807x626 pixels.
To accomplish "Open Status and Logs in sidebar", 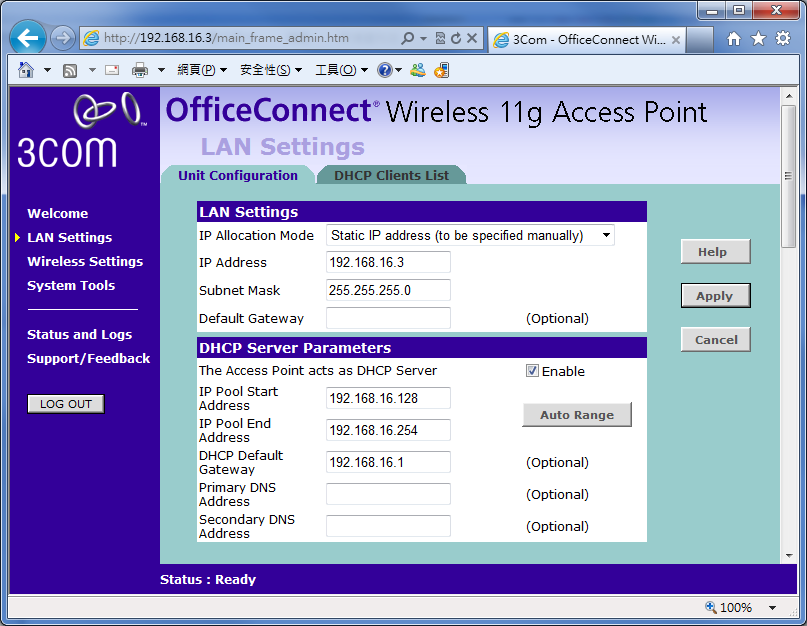I will [79, 335].
